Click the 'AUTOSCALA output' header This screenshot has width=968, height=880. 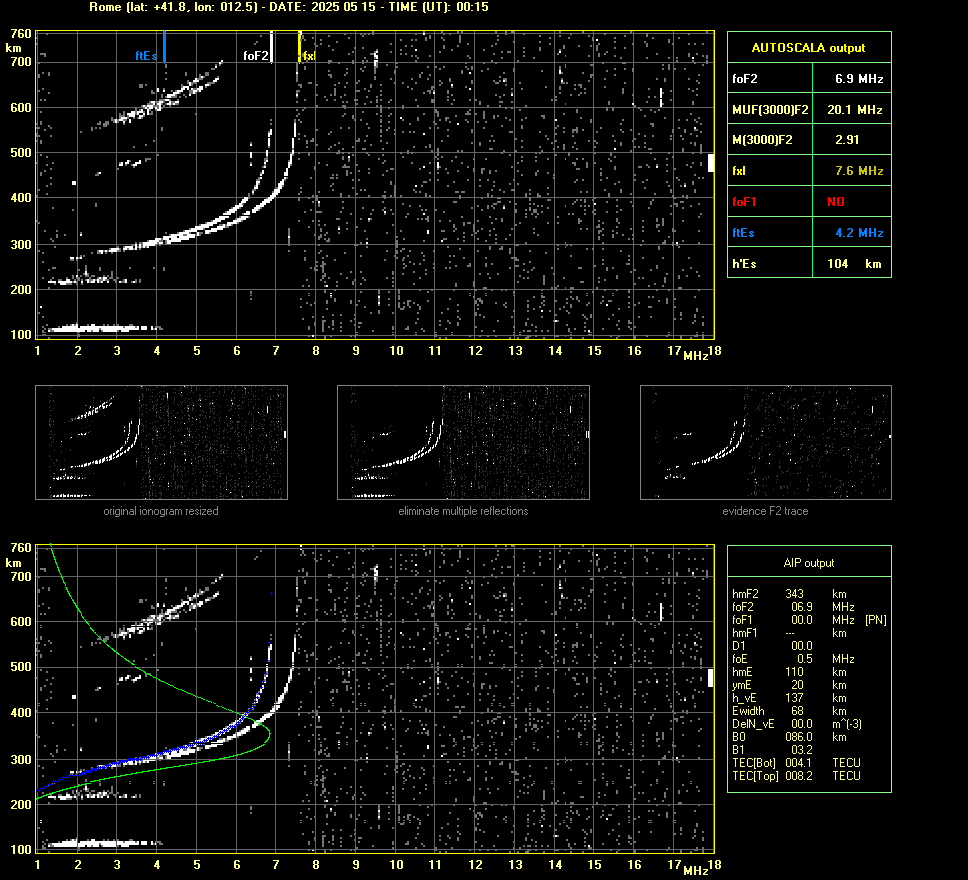click(809, 48)
